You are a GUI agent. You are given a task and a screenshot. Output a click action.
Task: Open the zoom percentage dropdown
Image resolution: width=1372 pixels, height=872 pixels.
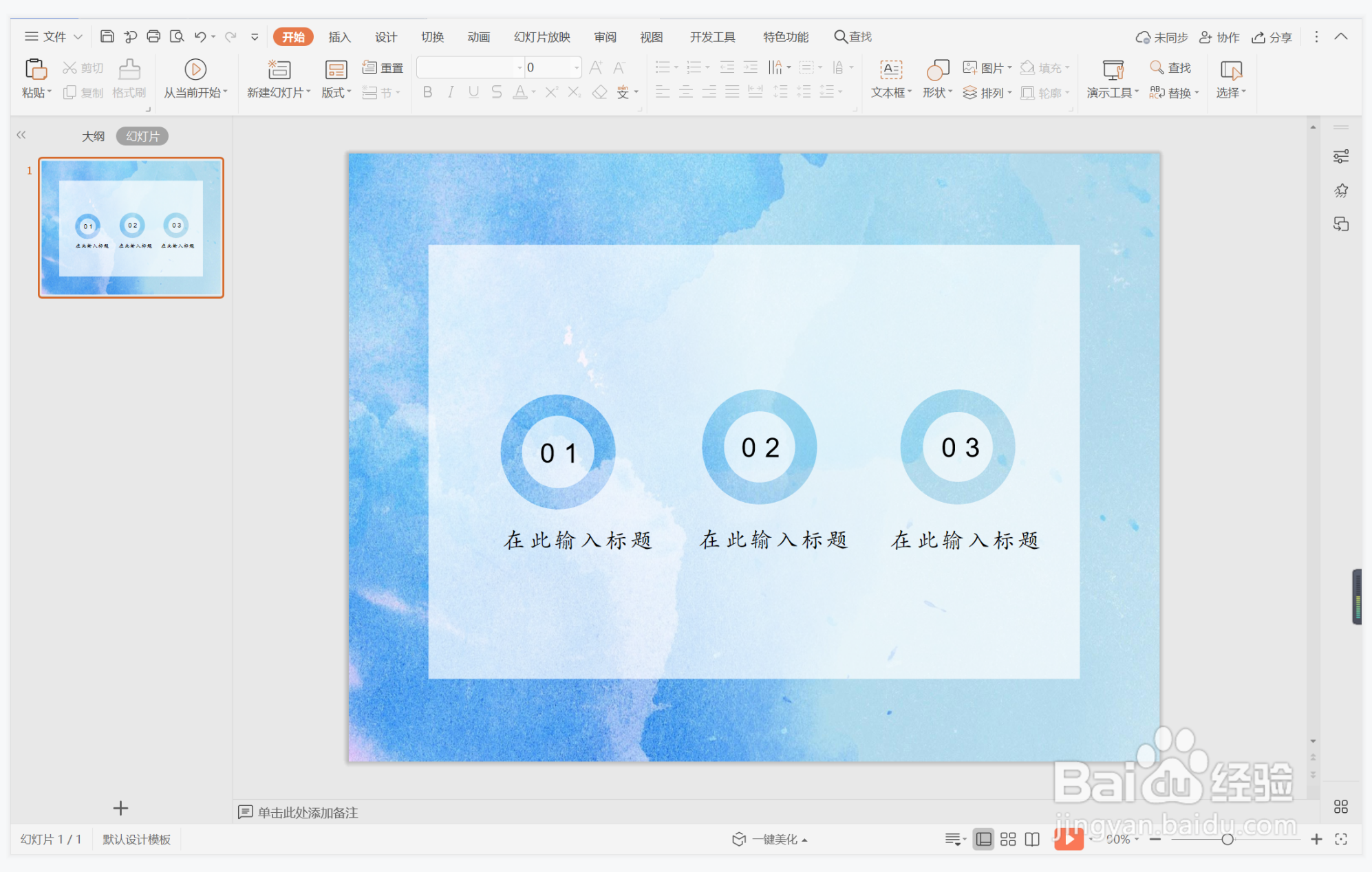1137,839
